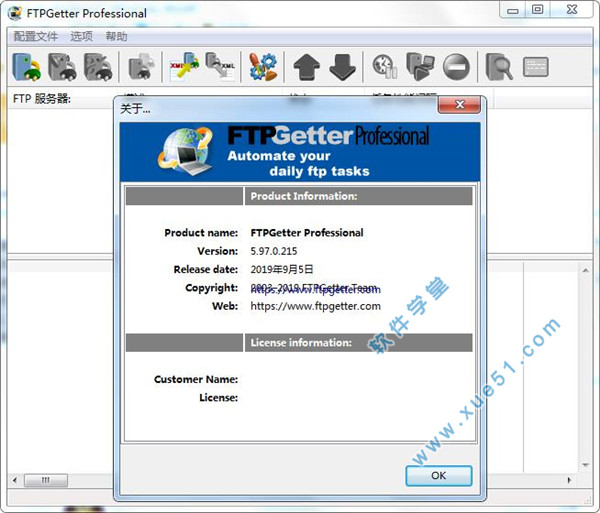This screenshot has width=600, height=513.
Task: Maximize the FTPGetter Professional main window
Action: 538,10
